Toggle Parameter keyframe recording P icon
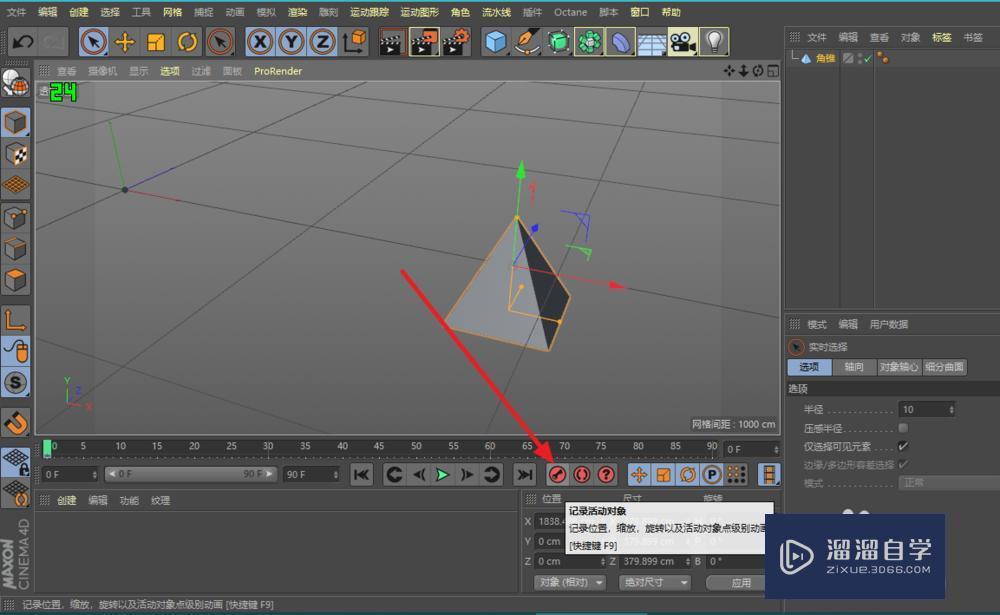 [x=712, y=475]
